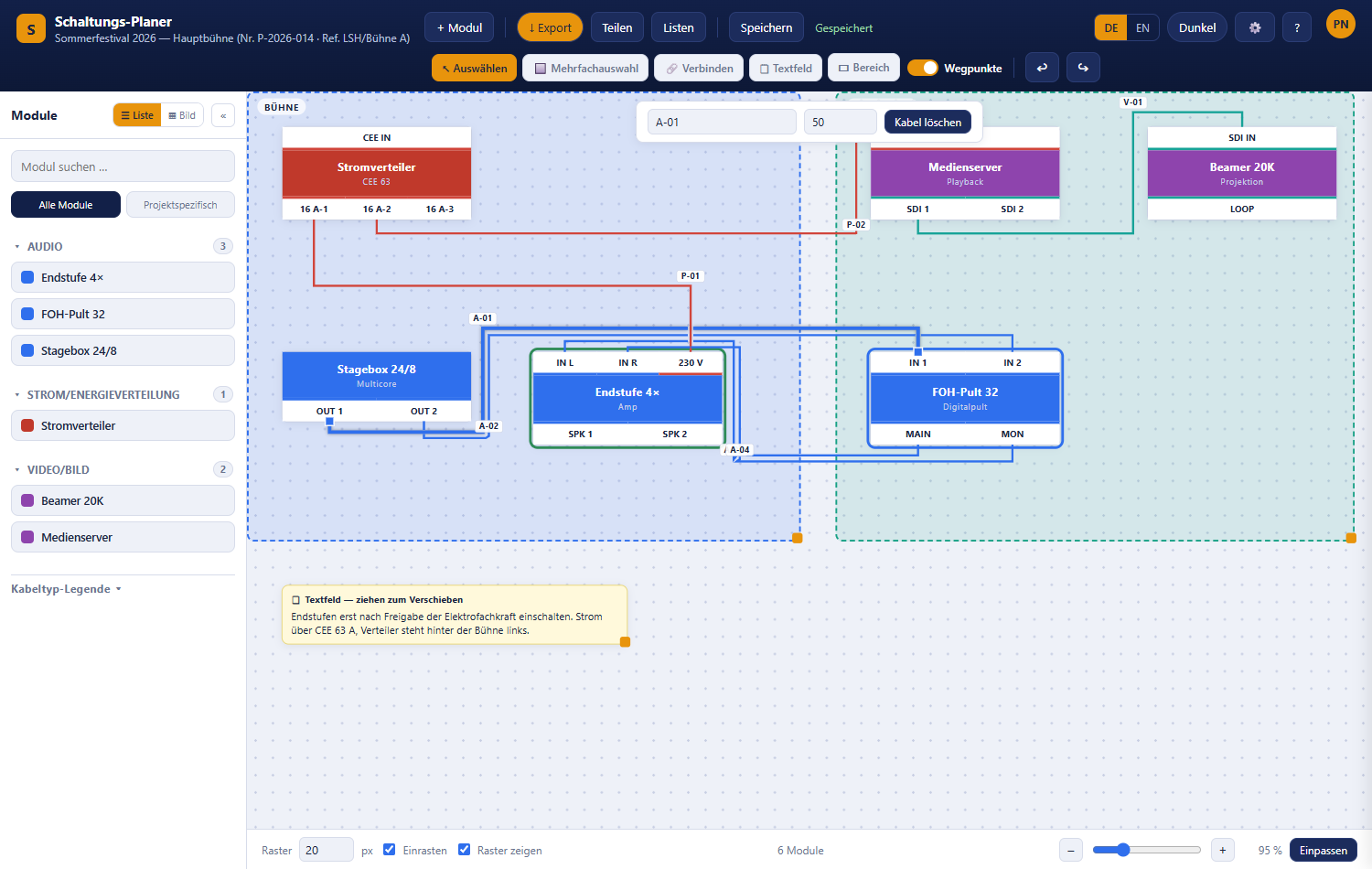The height and width of the screenshot is (869, 1372).
Task: Click the redo arrow button
Action: [x=1083, y=68]
